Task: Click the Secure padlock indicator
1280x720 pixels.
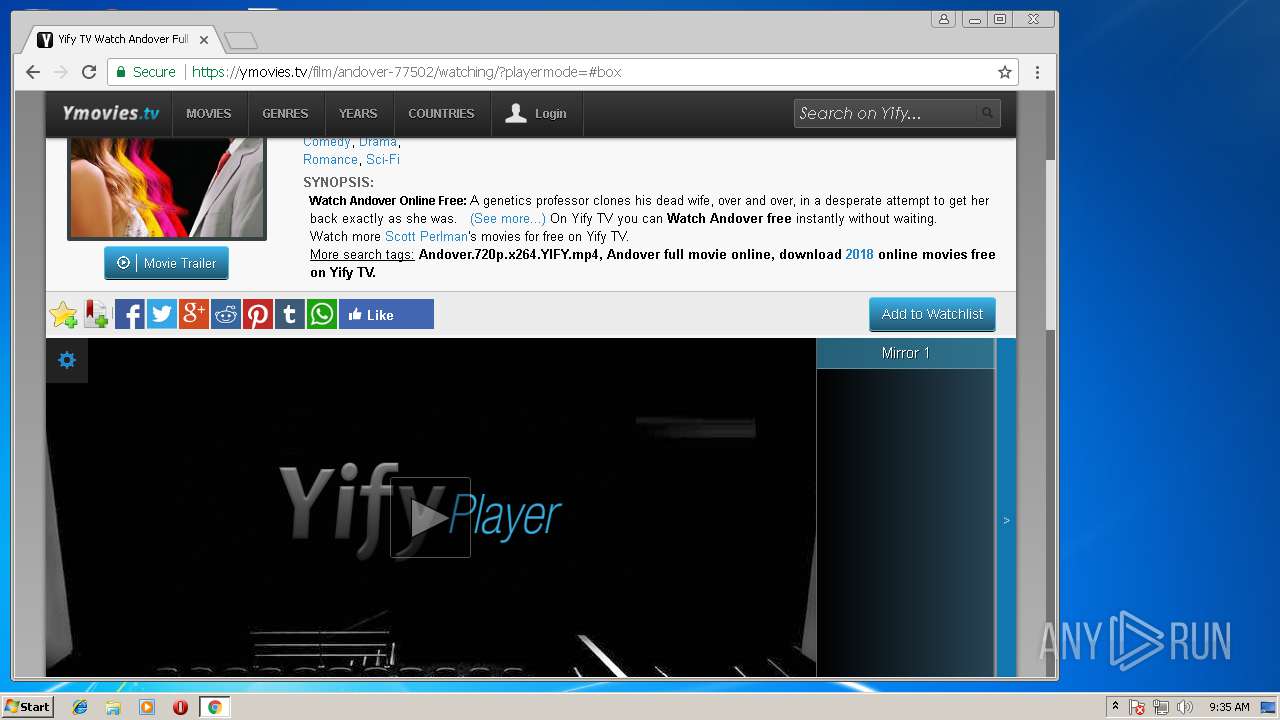Action: [x=146, y=72]
